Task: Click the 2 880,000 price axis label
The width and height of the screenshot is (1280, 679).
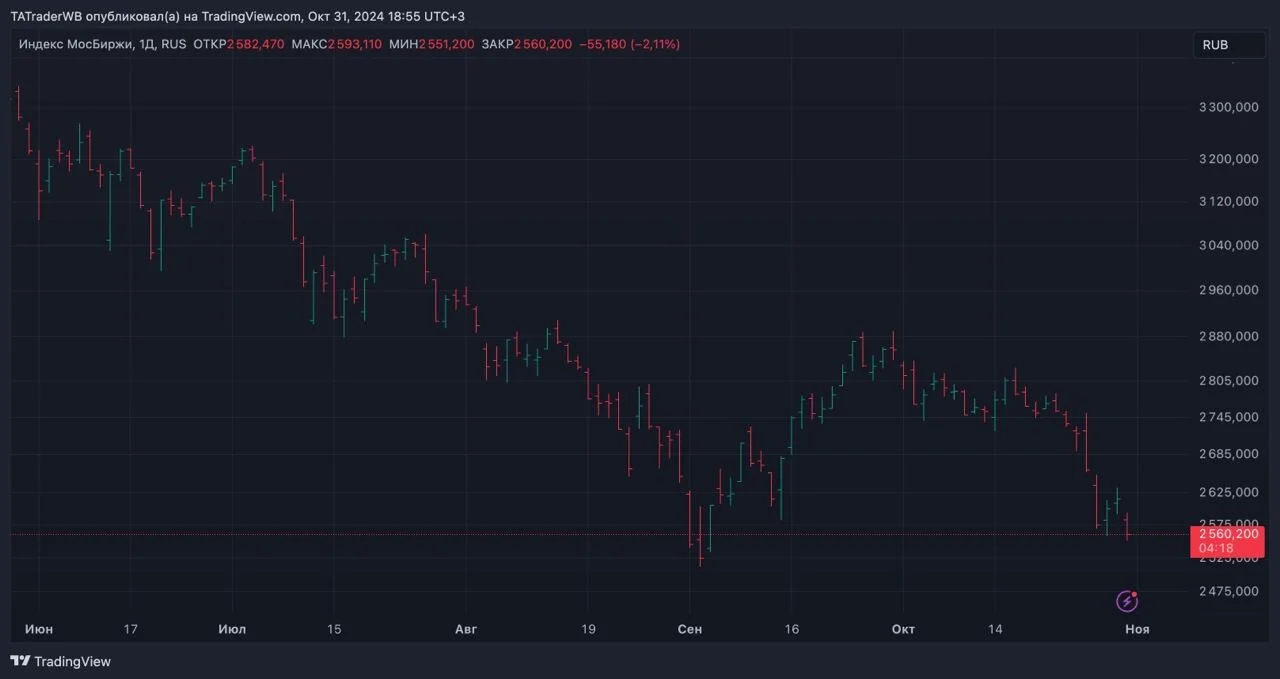Action: click(1228, 336)
